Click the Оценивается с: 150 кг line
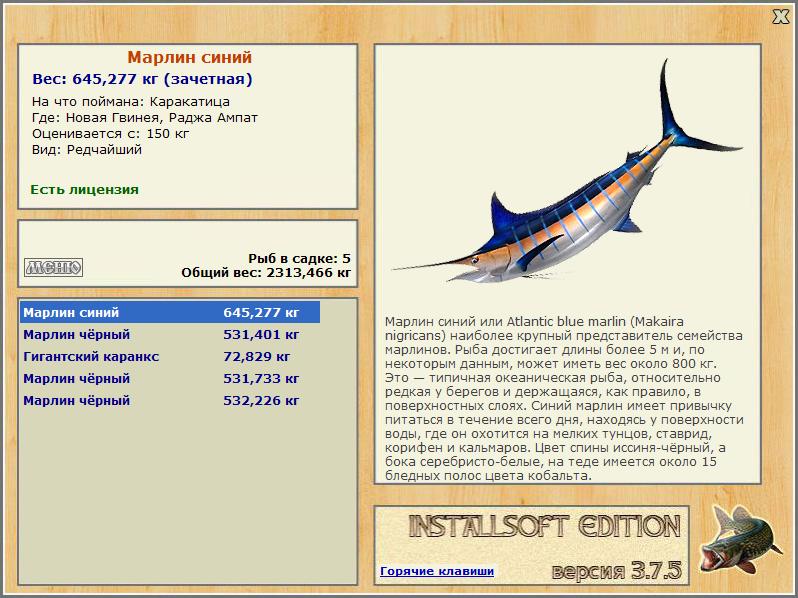Screen dimensions: 798x598 click(x=110, y=134)
